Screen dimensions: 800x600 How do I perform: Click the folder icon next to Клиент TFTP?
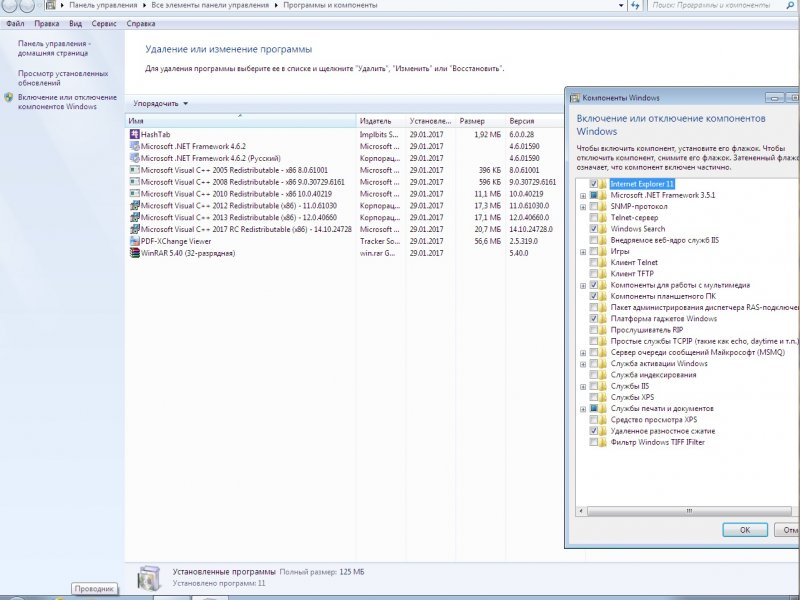(x=603, y=273)
